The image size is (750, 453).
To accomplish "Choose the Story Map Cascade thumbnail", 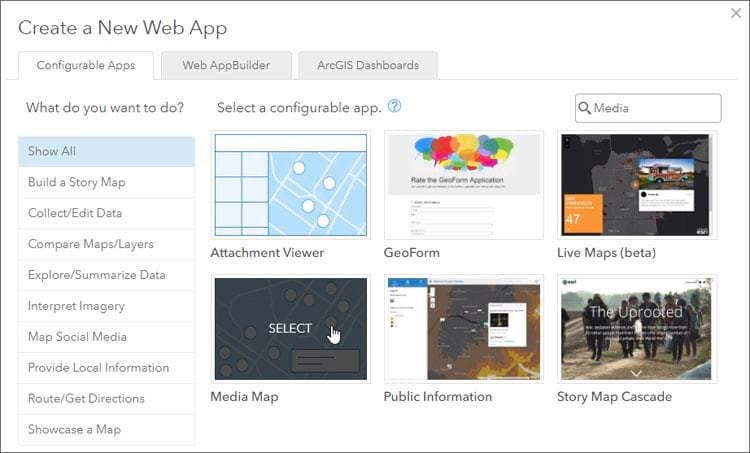I will [637, 329].
